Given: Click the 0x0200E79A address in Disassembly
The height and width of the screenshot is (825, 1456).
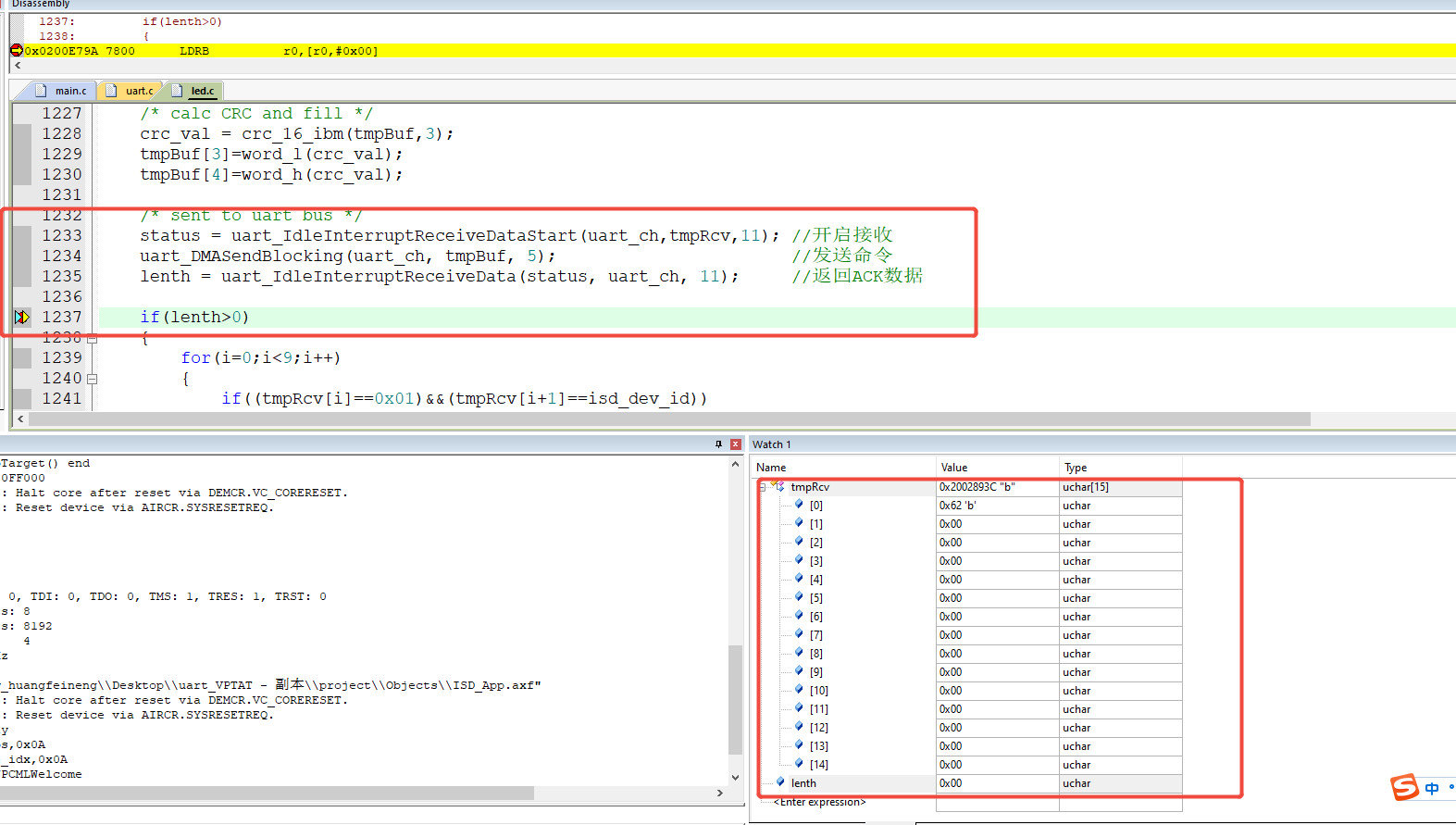Looking at the screenshot, I should [x=61, y=51].
